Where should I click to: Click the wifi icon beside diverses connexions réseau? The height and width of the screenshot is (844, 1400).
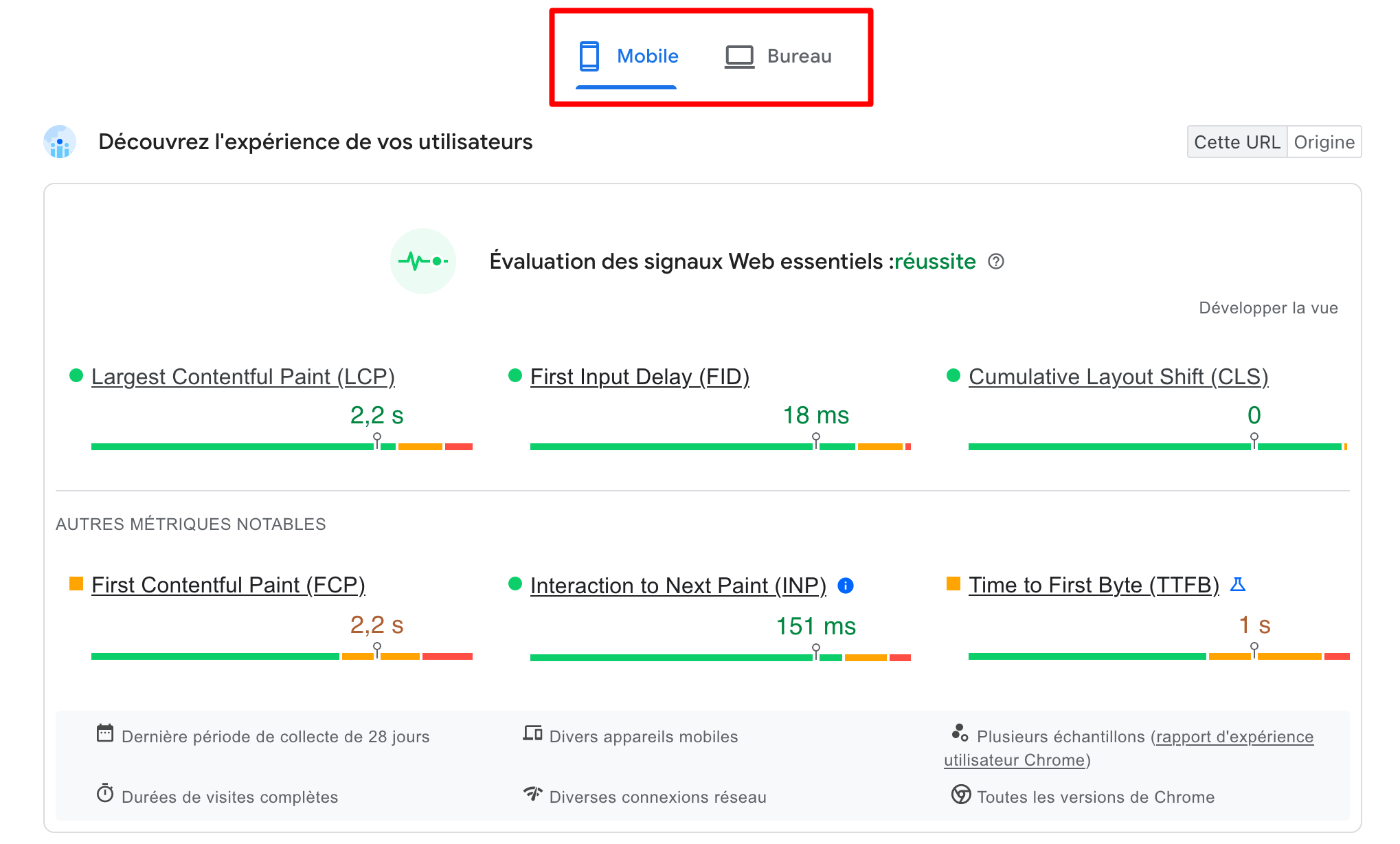tap(533, 795)
